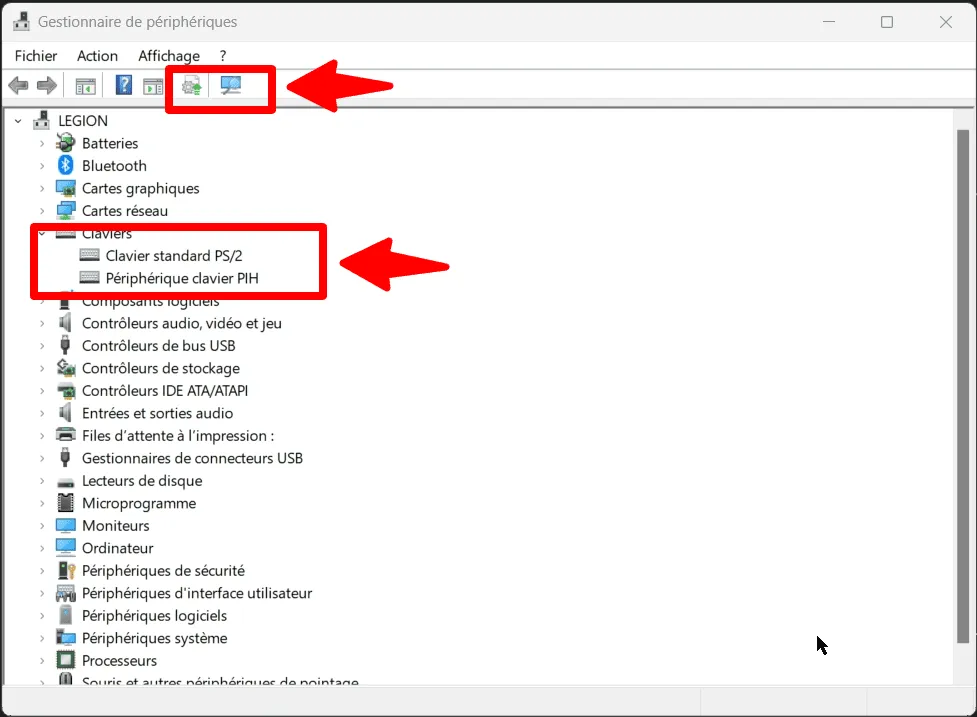Click the Contrôleurs IDE ATA/ATAPI icon
The height and width of the screenshot is (717, 977).
pos(66,391)
